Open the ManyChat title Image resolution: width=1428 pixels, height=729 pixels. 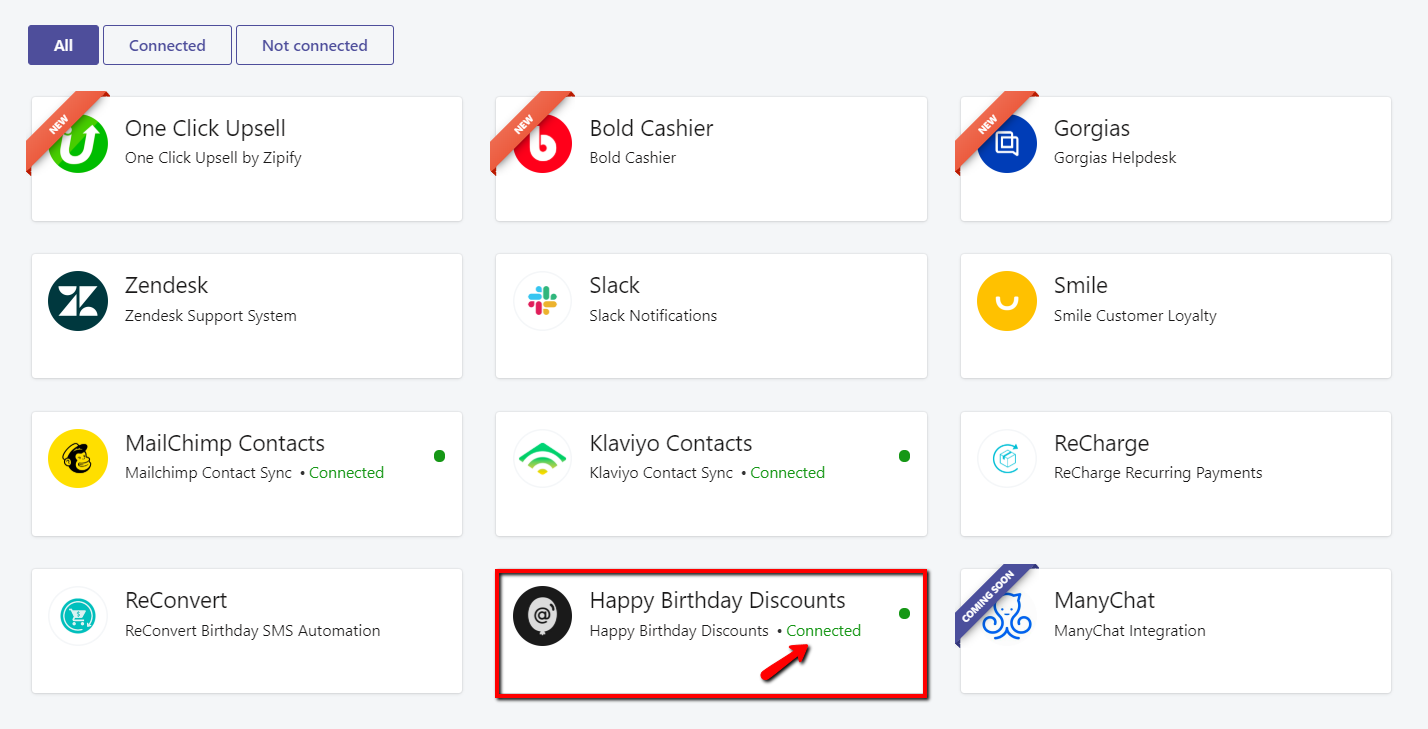tap(1105, 600)
